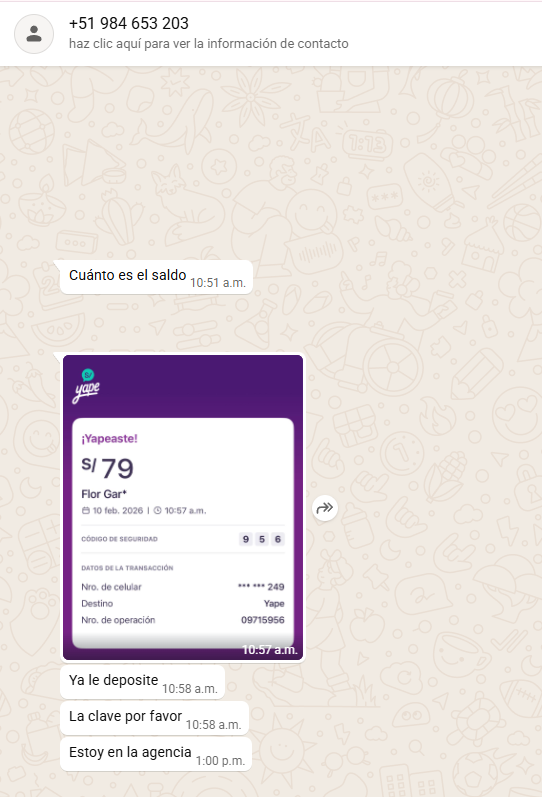Click 'haz clic aquí para ver la información de contacto'
The width and height of the screenshot is (542, 797).
tap(208, 44)
